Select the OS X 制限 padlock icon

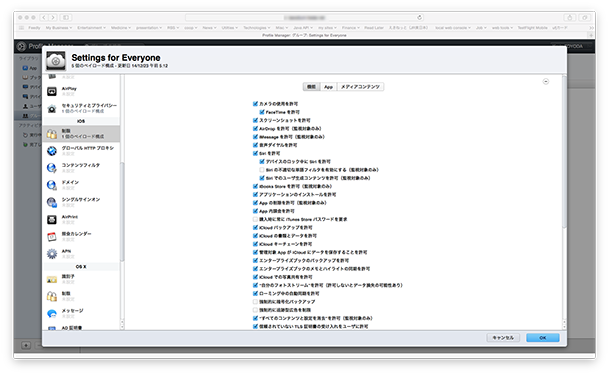coord(52,297)
